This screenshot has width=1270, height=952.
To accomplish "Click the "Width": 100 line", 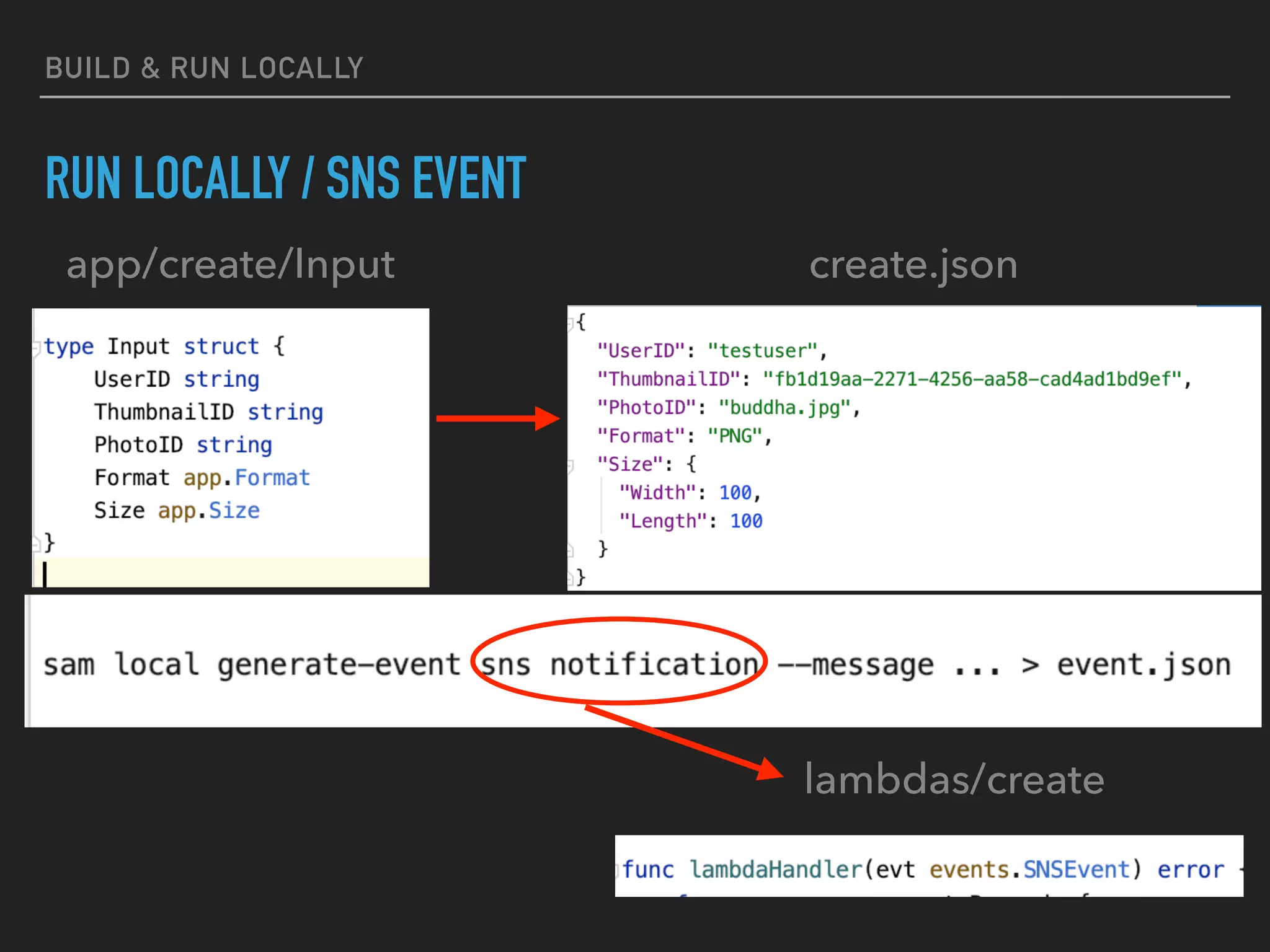I will tap(690, 493).
